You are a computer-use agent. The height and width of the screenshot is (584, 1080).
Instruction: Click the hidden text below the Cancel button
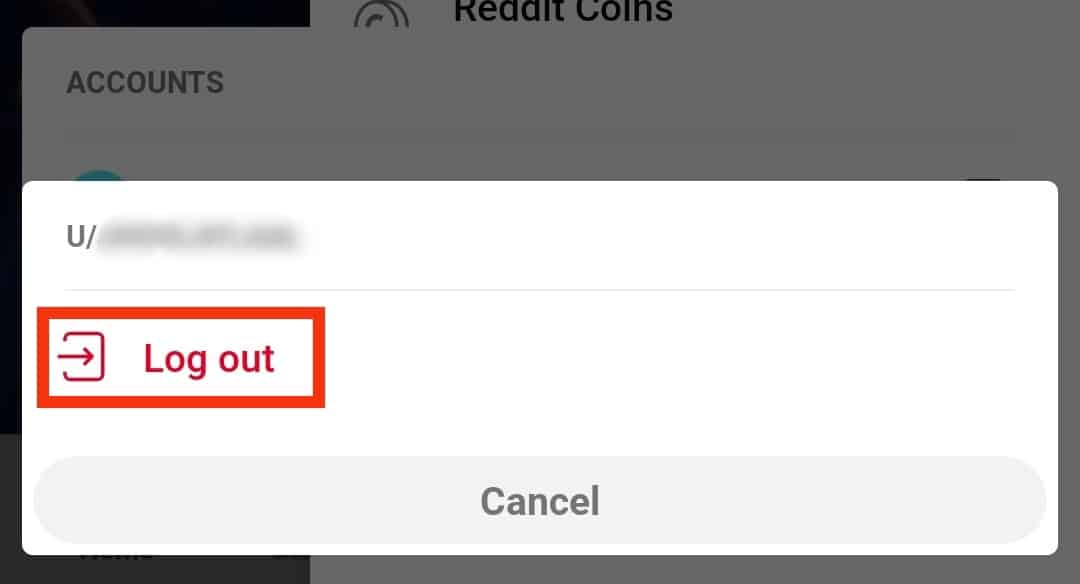coord(115,557)
